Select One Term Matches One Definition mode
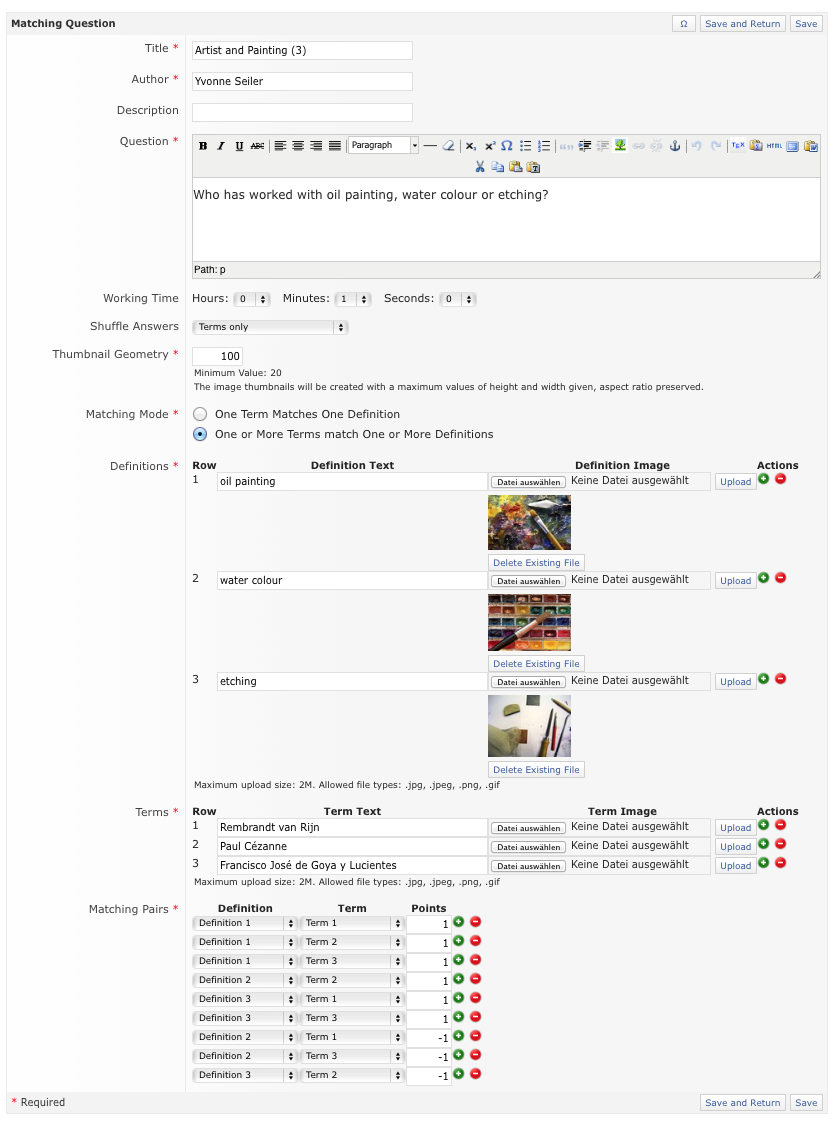 [201, 414]
